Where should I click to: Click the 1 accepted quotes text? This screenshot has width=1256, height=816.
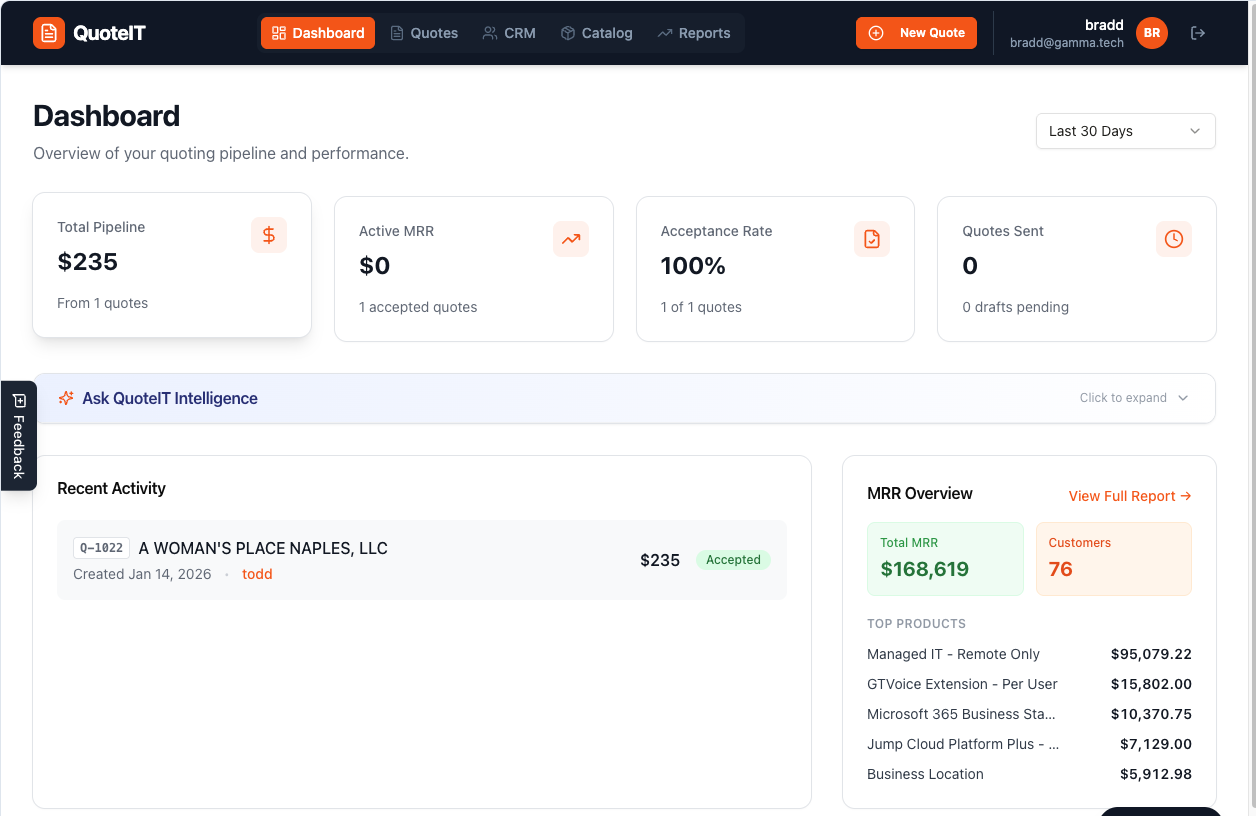pyautogui.click(x=418, y=307)
